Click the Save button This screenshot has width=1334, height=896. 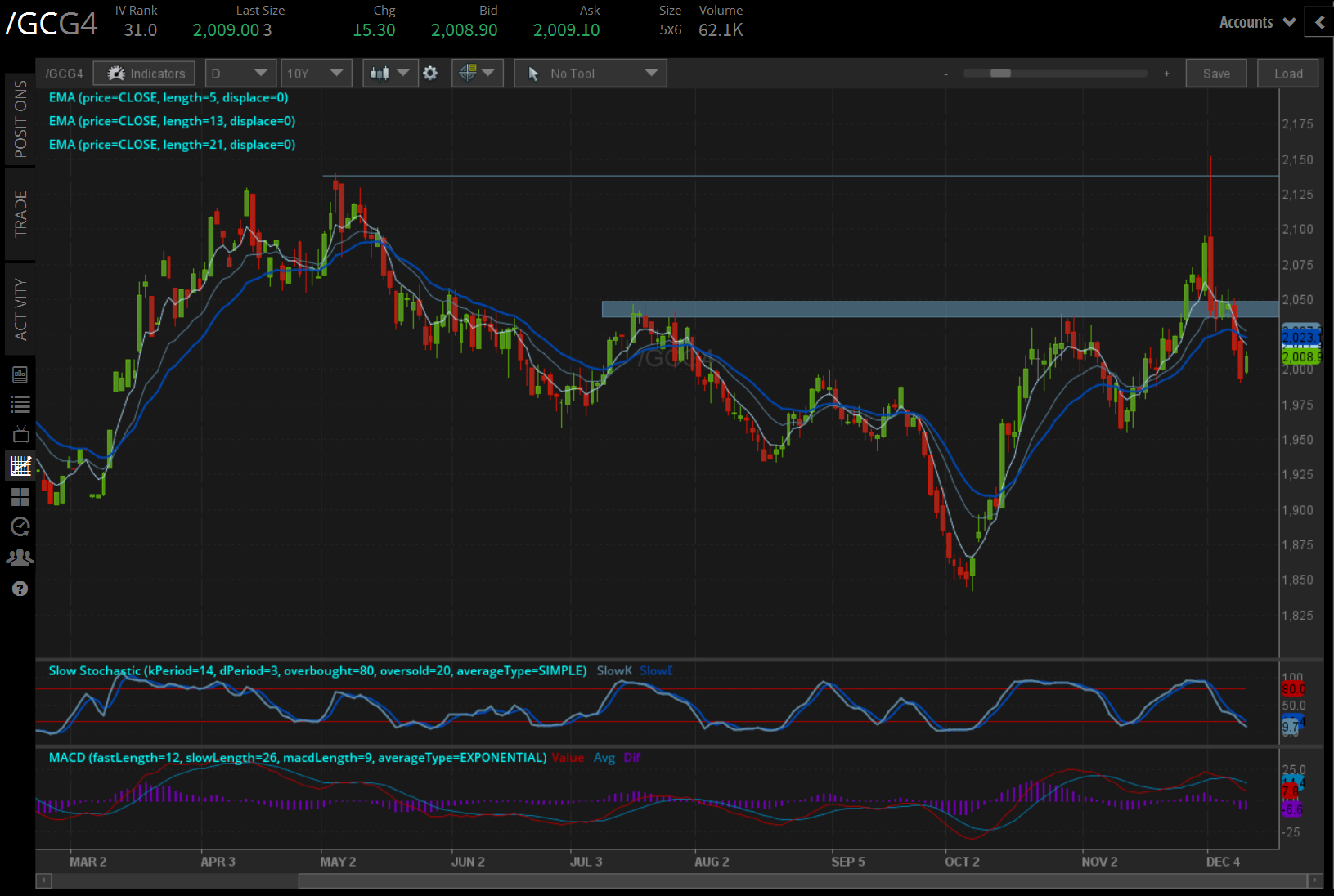tap(1216, 73)
